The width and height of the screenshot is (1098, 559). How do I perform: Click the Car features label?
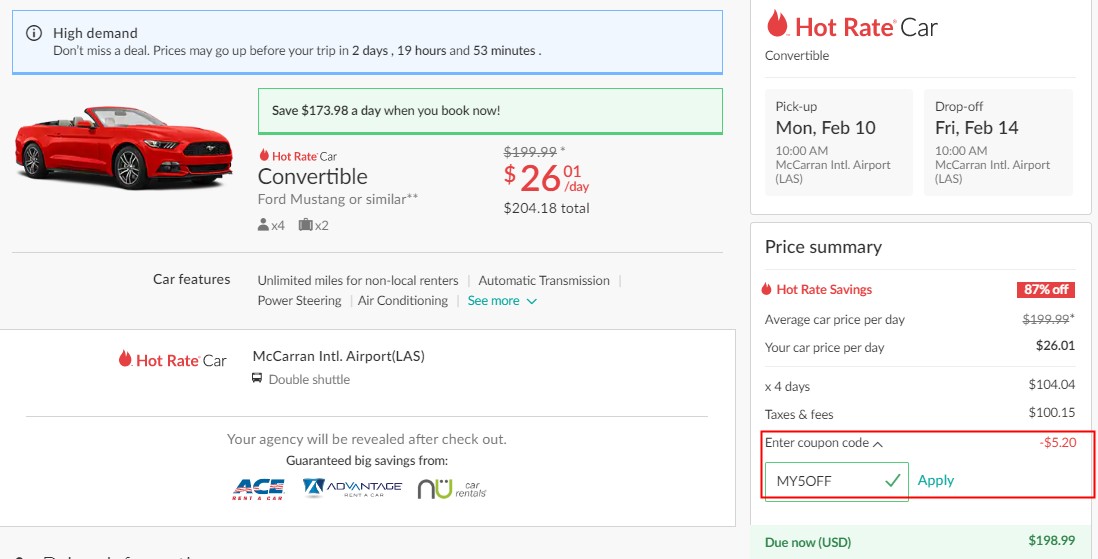[x=191, y=279]
